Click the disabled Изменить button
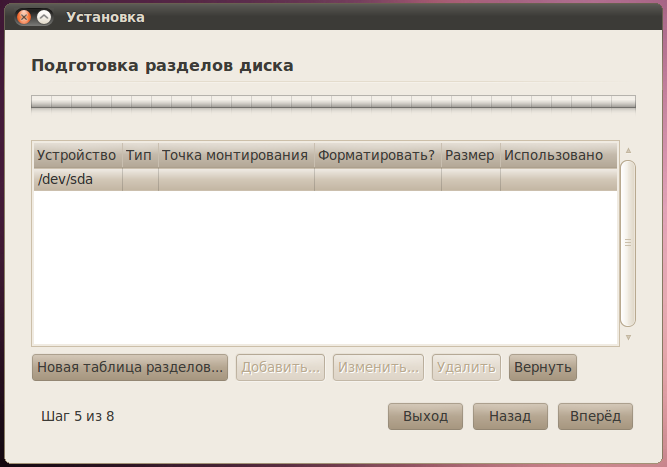 click(378, 367)
